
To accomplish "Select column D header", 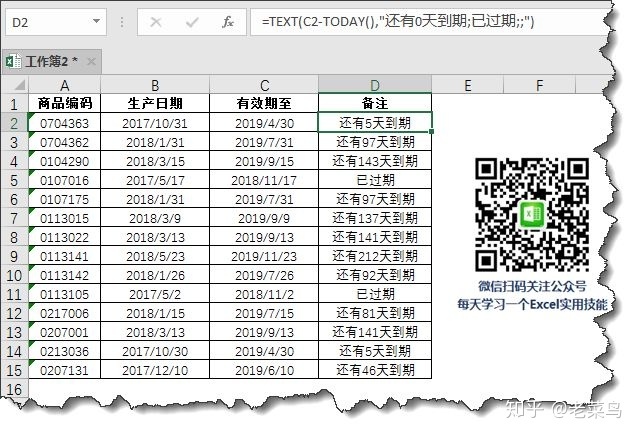I will pos(375,85).
